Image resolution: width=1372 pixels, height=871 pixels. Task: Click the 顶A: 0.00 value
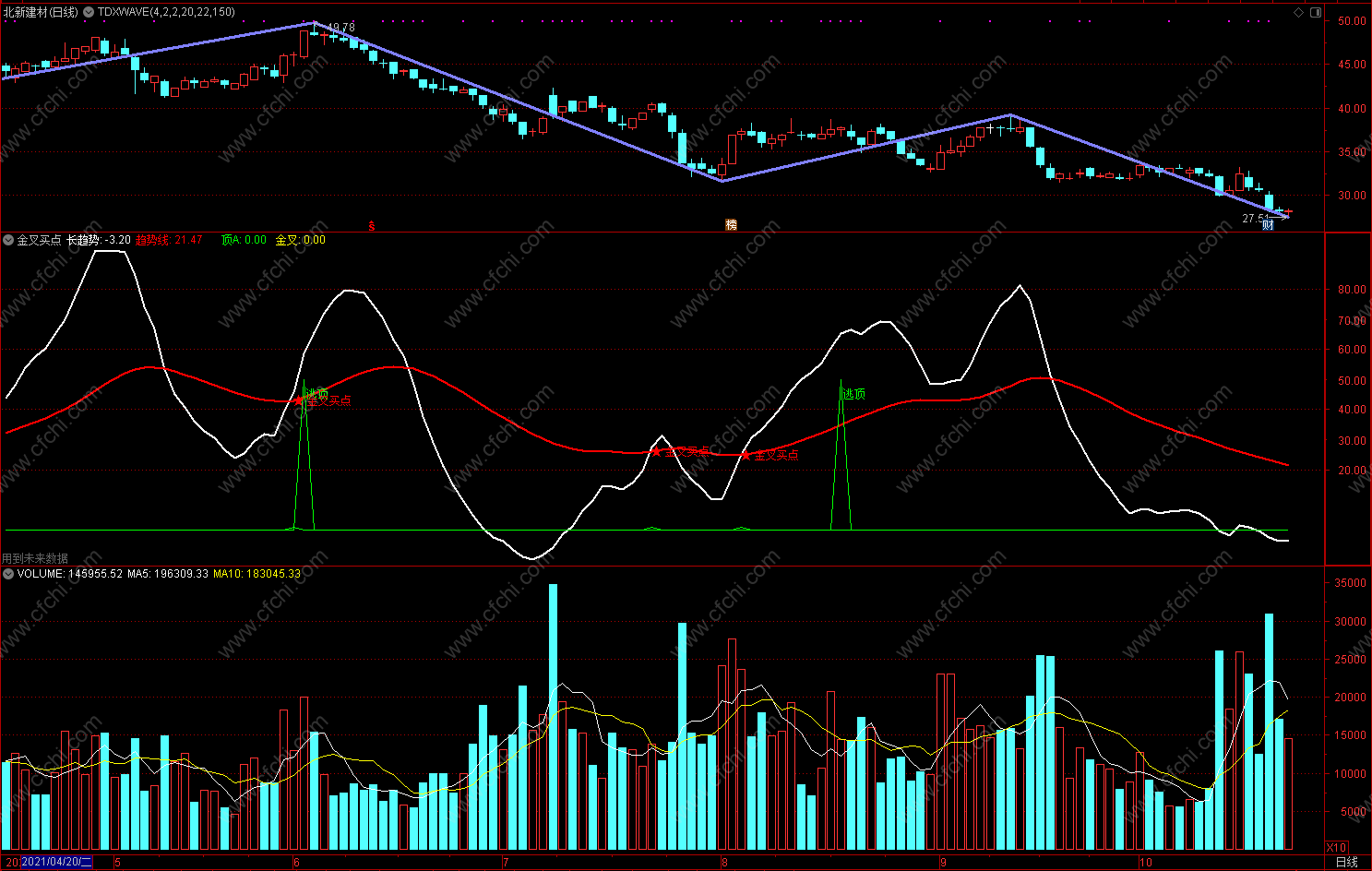(244, 240)
